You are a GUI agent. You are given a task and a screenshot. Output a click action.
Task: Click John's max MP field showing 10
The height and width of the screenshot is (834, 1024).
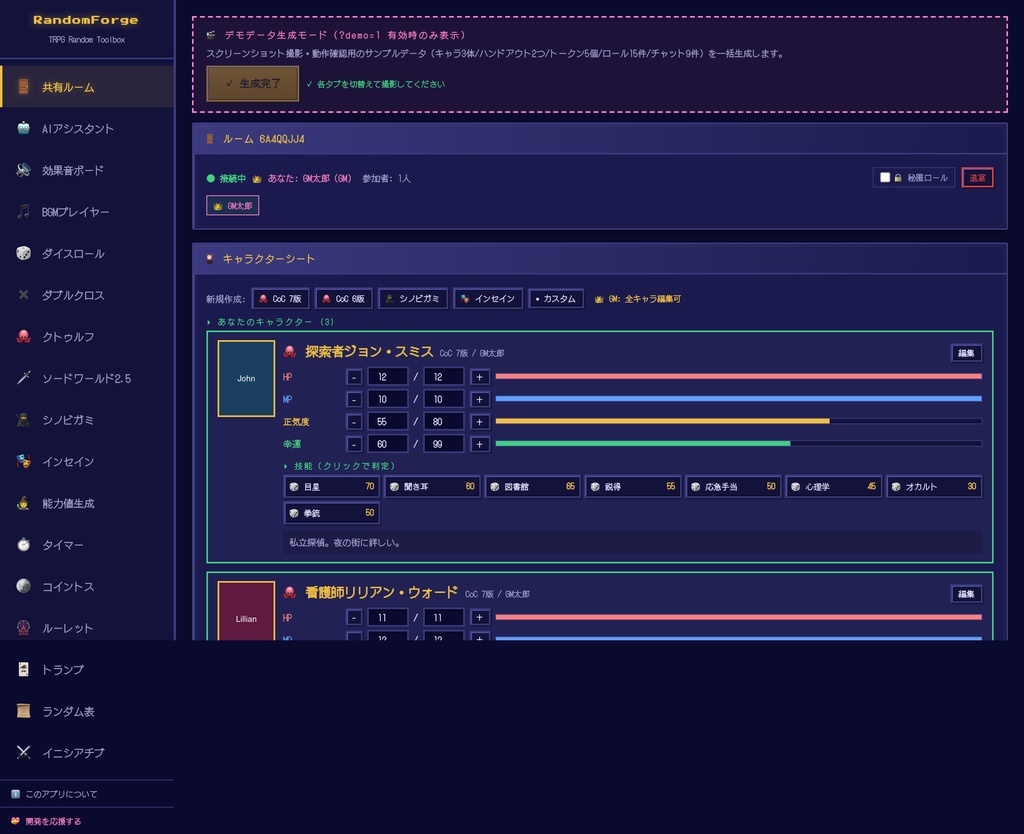pyautogui.click(x=443, y=399)
